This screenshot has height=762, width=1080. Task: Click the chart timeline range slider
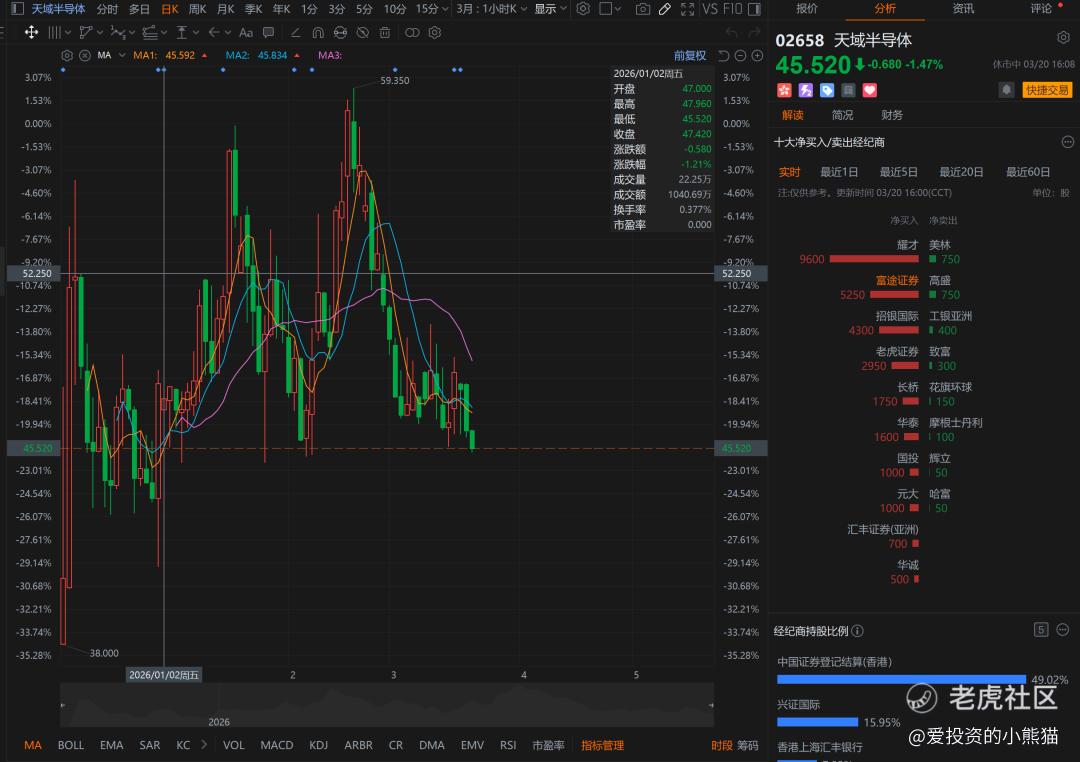click(387, 705)
